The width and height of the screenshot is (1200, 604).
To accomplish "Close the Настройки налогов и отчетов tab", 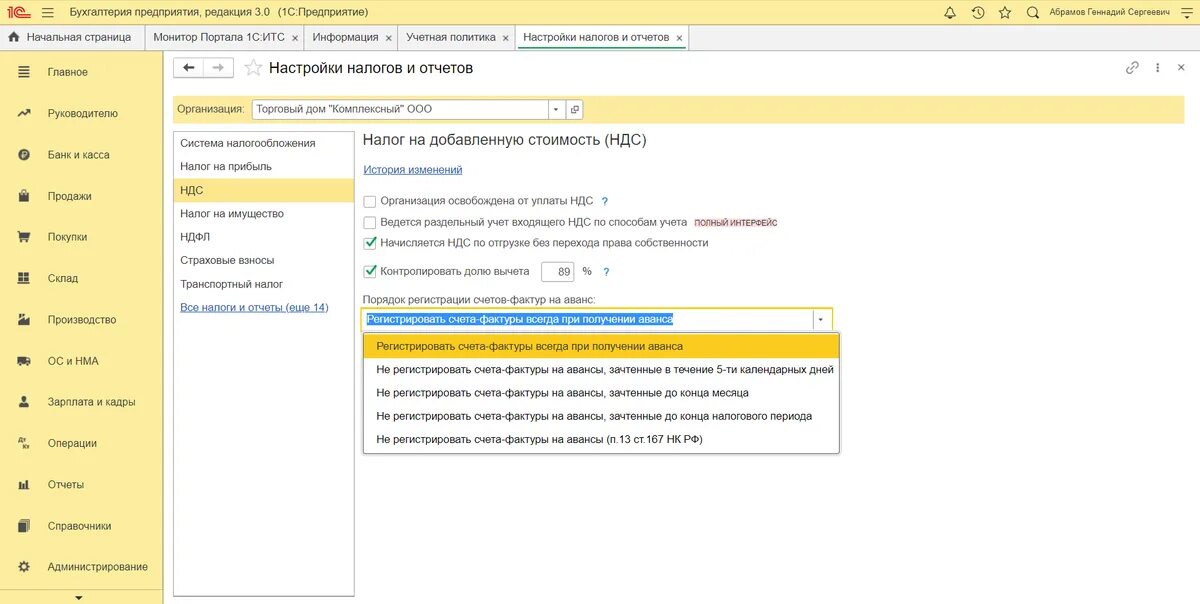I will click(x=680, y=38).
